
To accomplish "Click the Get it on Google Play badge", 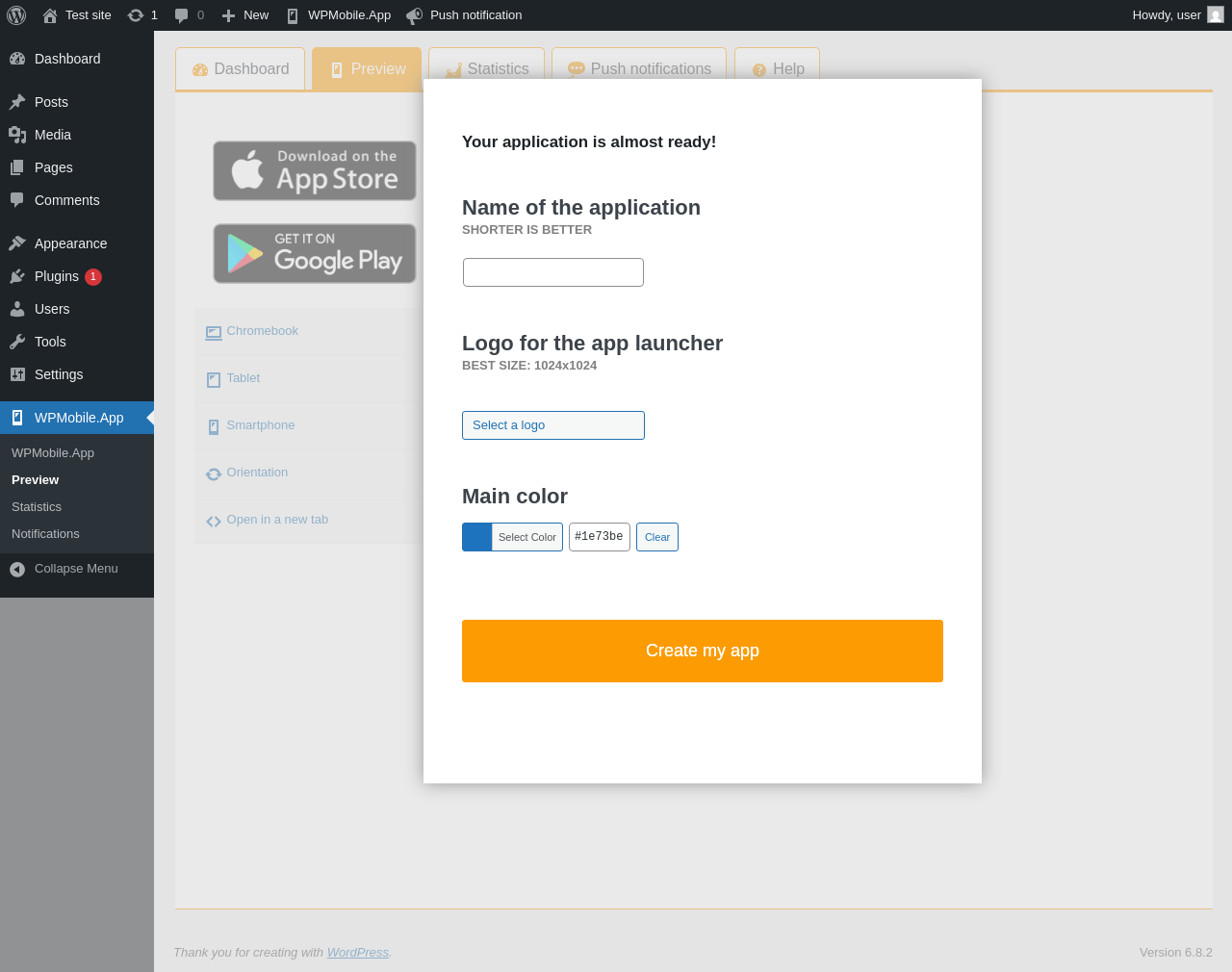I will pyautogui.click(x=315, y=254).
